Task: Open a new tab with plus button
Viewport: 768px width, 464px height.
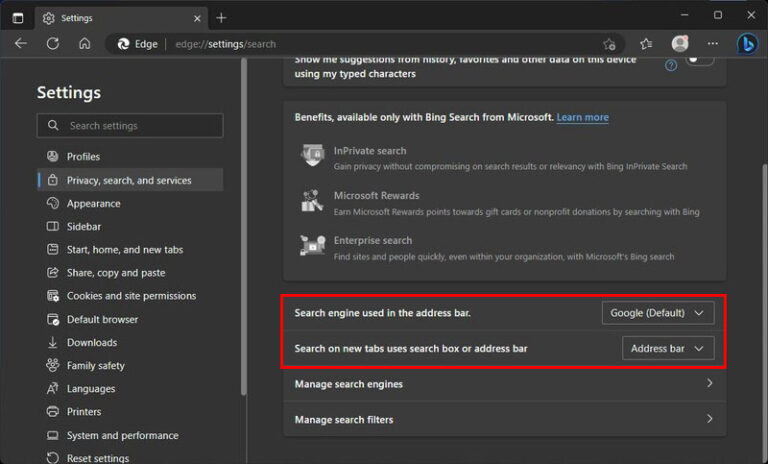Action: tap(221, 18)
